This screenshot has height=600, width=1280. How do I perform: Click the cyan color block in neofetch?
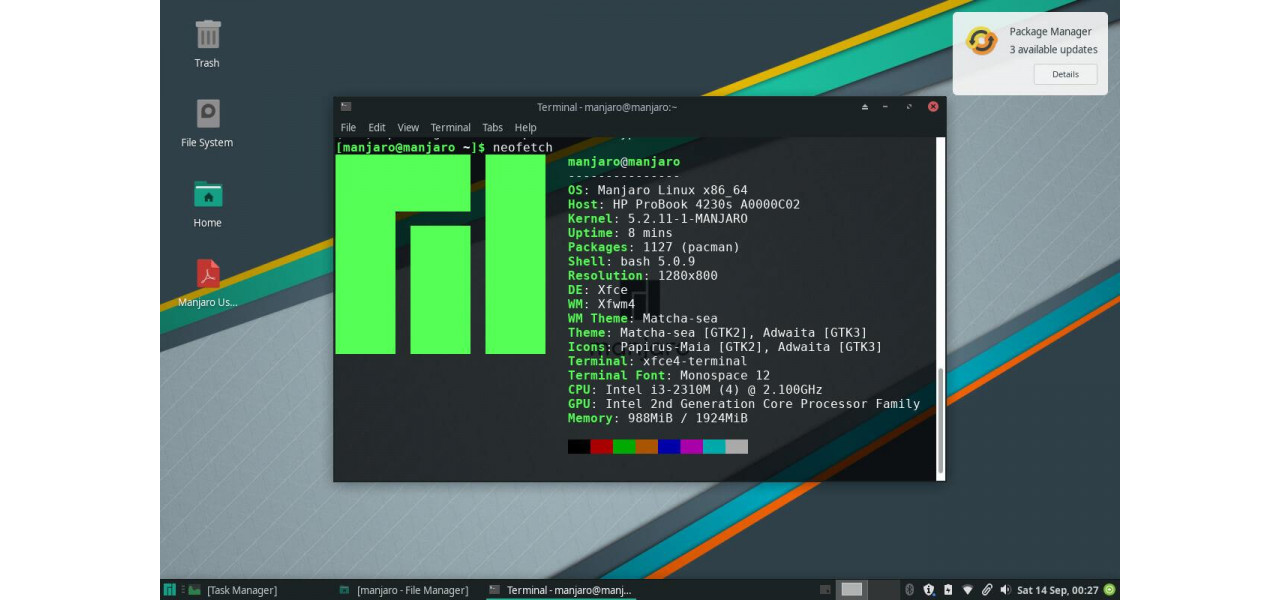coord(714,447)
